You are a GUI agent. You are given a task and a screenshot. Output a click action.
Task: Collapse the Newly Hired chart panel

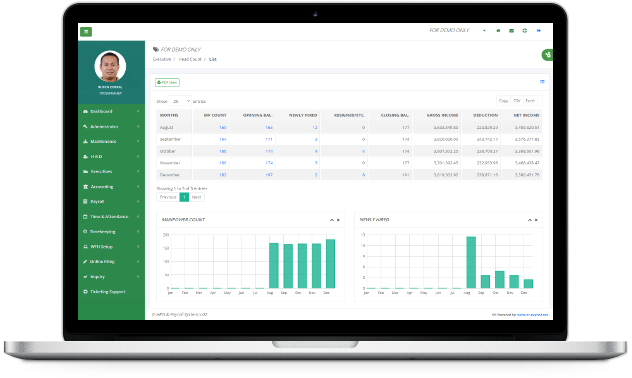[530, 220]
